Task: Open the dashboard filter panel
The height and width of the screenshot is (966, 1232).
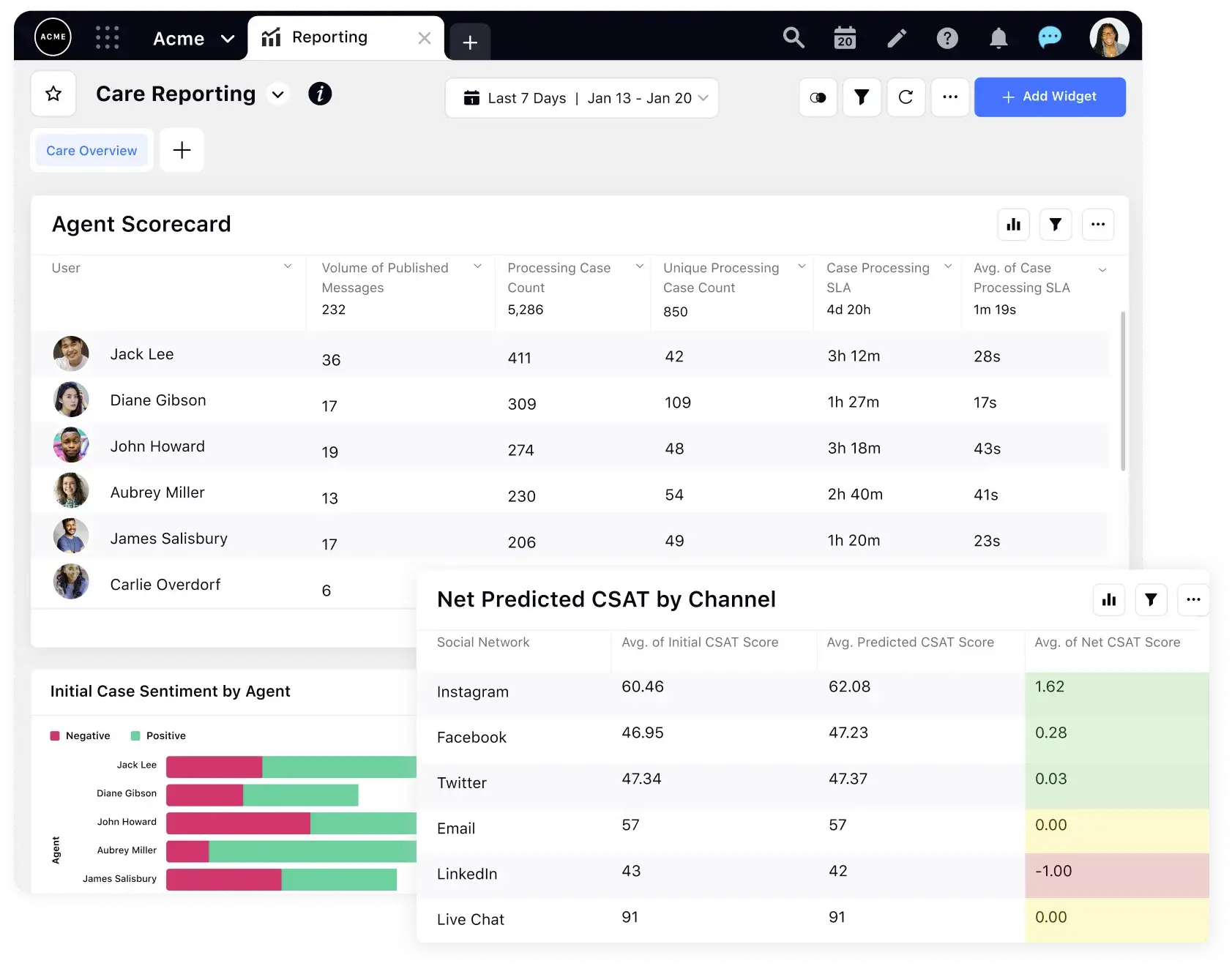Action: (862, 97)
